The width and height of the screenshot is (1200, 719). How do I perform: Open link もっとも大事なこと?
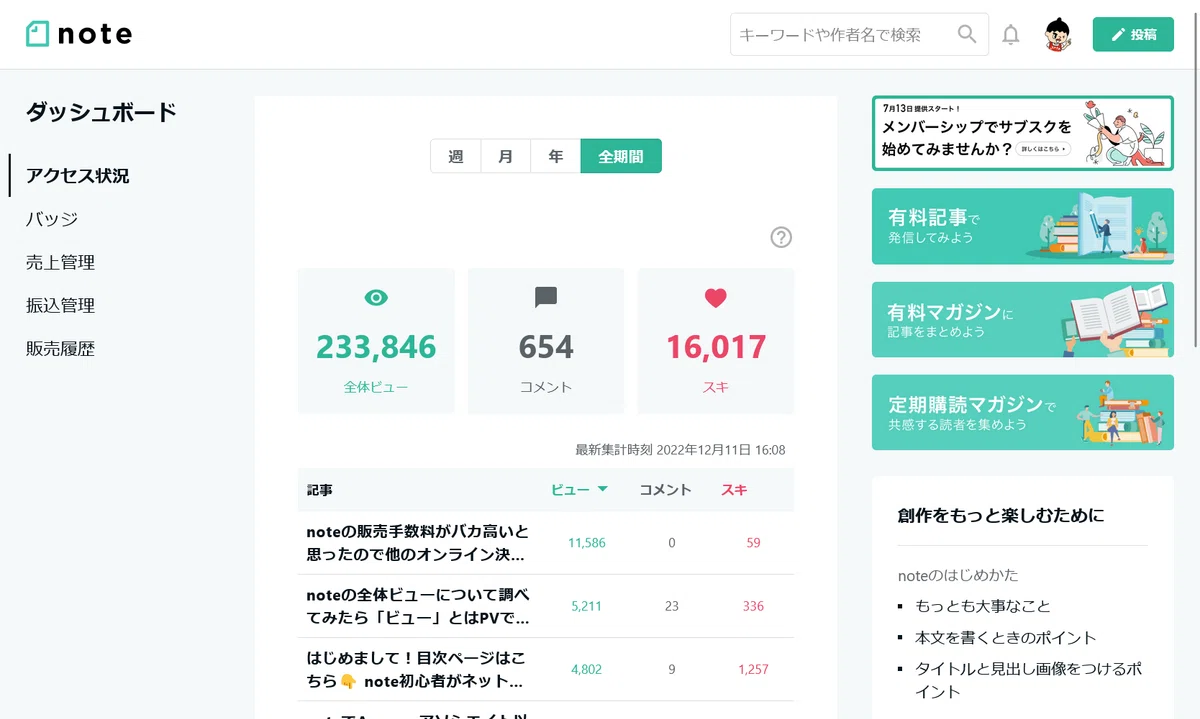(x=983, y=606)
